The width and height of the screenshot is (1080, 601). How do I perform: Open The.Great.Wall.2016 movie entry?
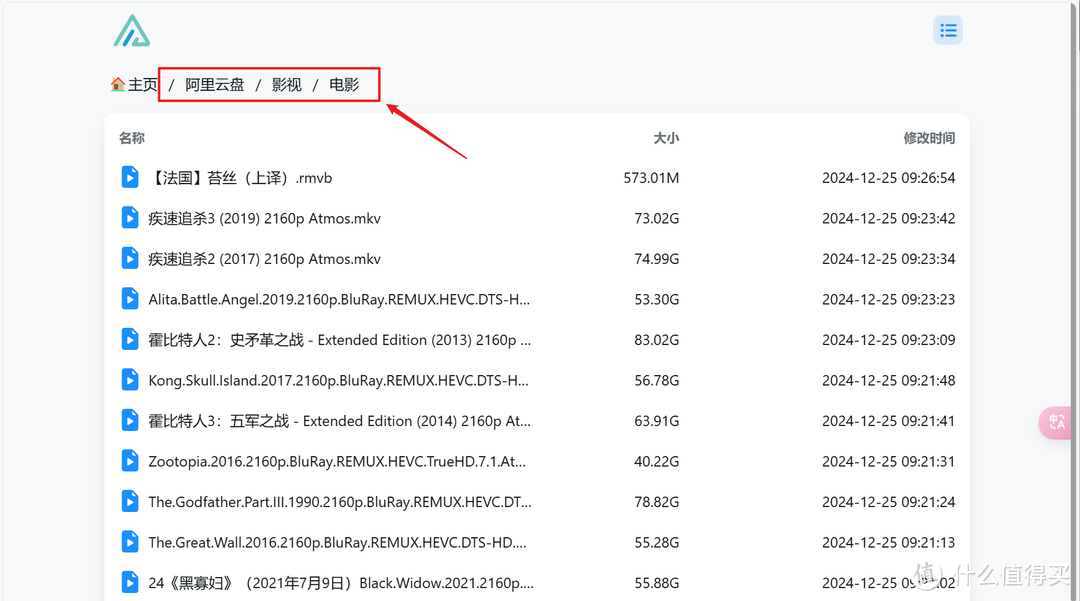(x=335, y=541)
